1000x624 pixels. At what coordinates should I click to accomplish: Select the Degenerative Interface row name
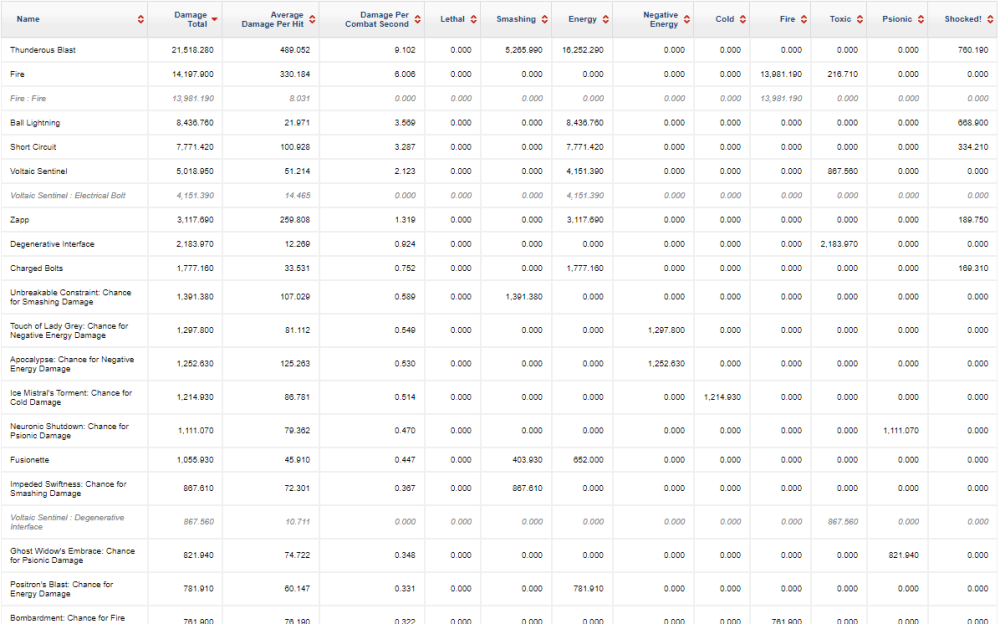pyautogui.click(x=50, y=244)
